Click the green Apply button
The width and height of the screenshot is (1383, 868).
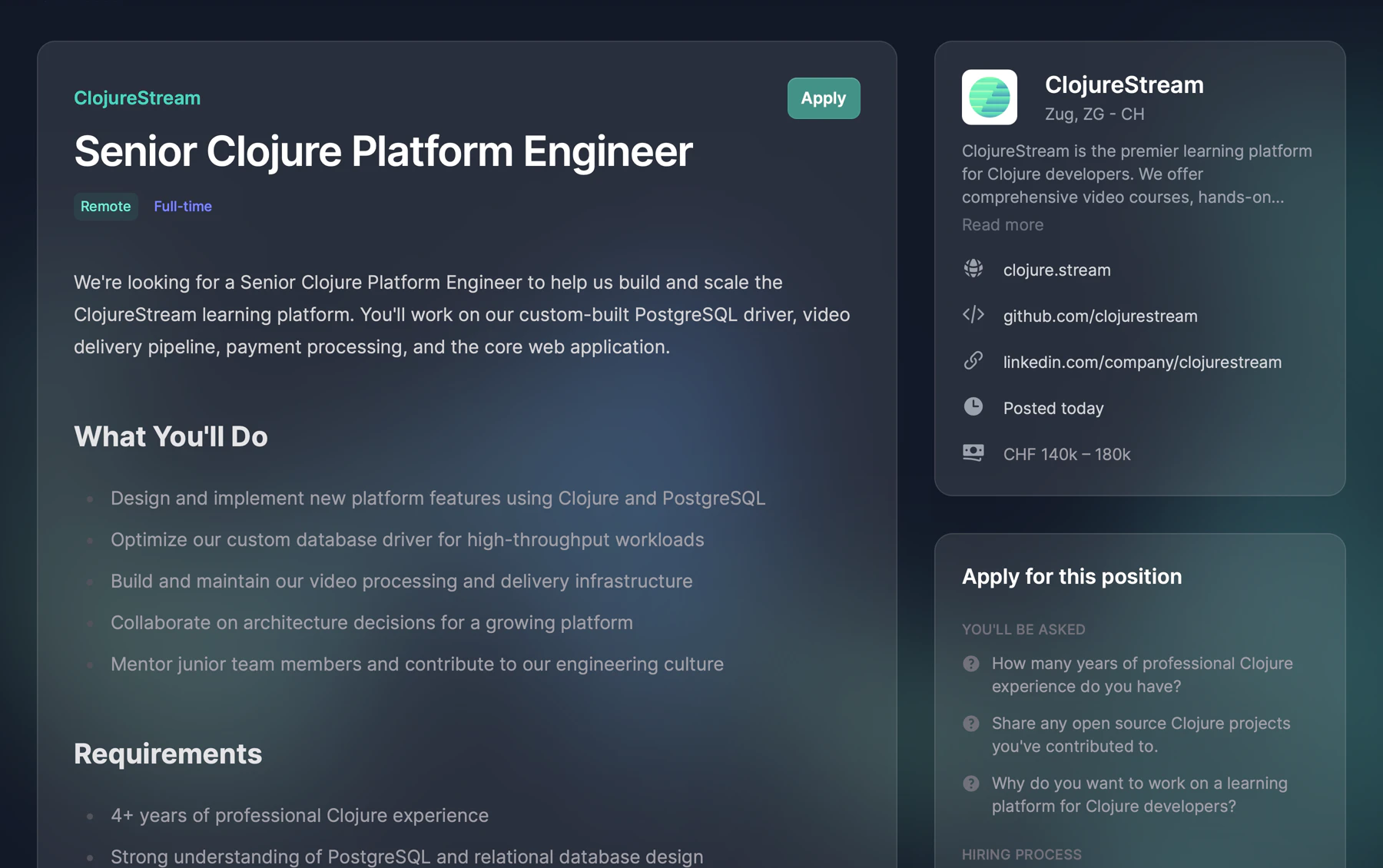(x=823, y=98)
